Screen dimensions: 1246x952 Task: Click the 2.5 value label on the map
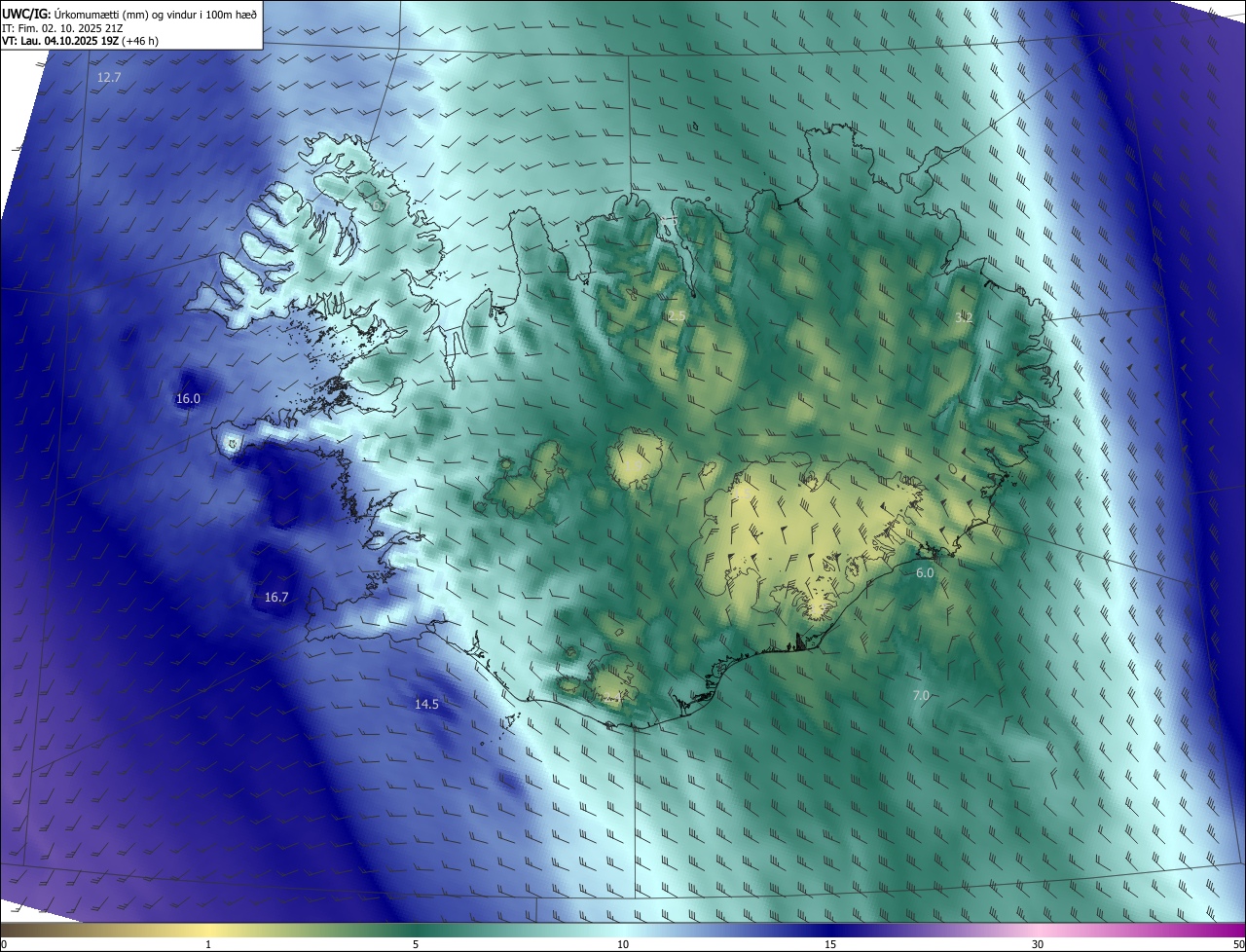point(677,316)
